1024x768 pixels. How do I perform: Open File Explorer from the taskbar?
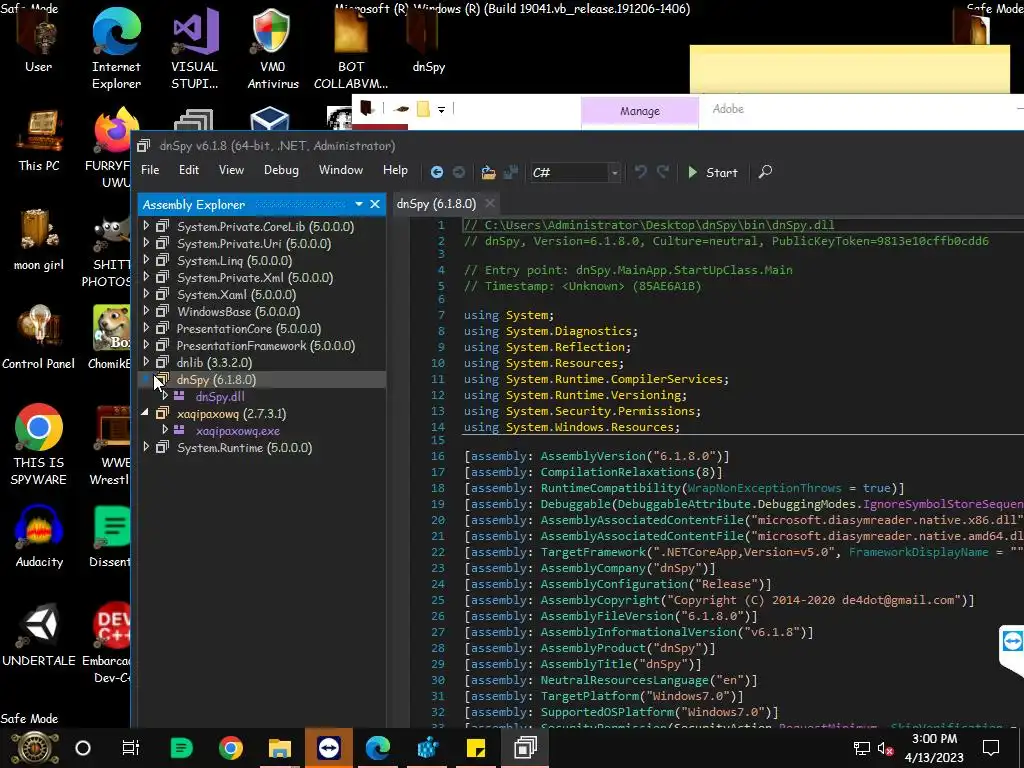coord(280,748)
